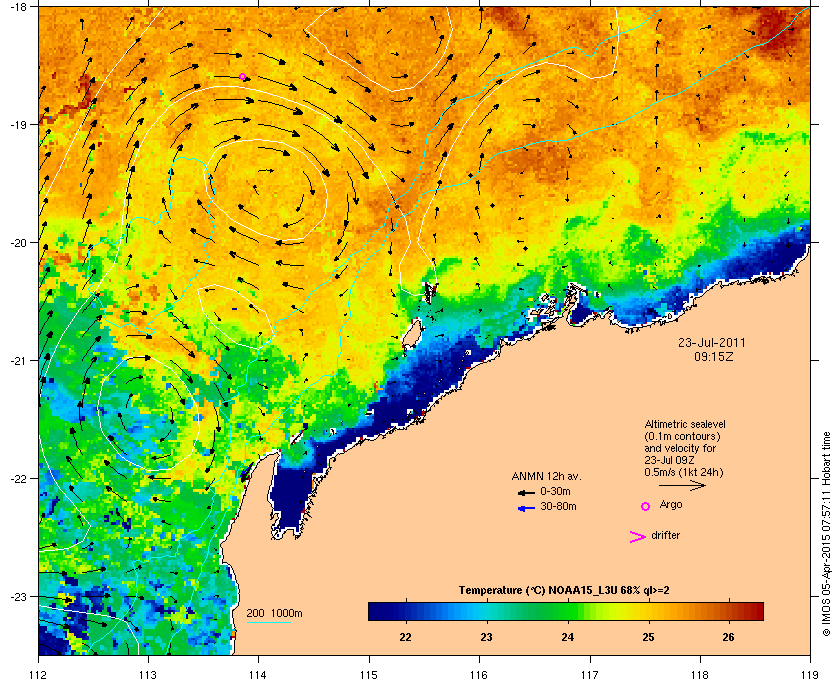Click the '23-Jul-2011' date label
This screenshot has width=840, height=680.
[x=712, y=342]
